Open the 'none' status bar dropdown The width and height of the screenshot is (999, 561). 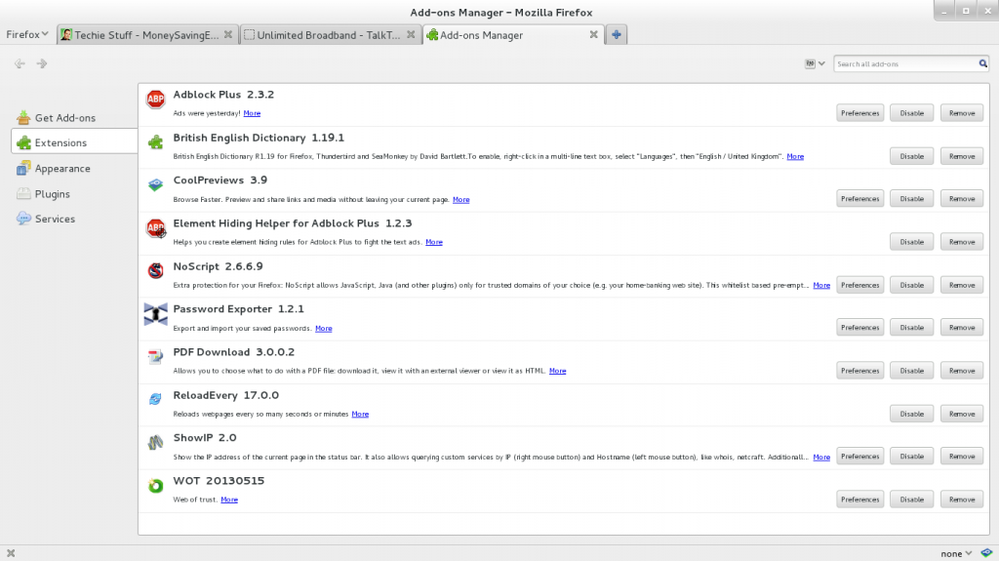956,553
